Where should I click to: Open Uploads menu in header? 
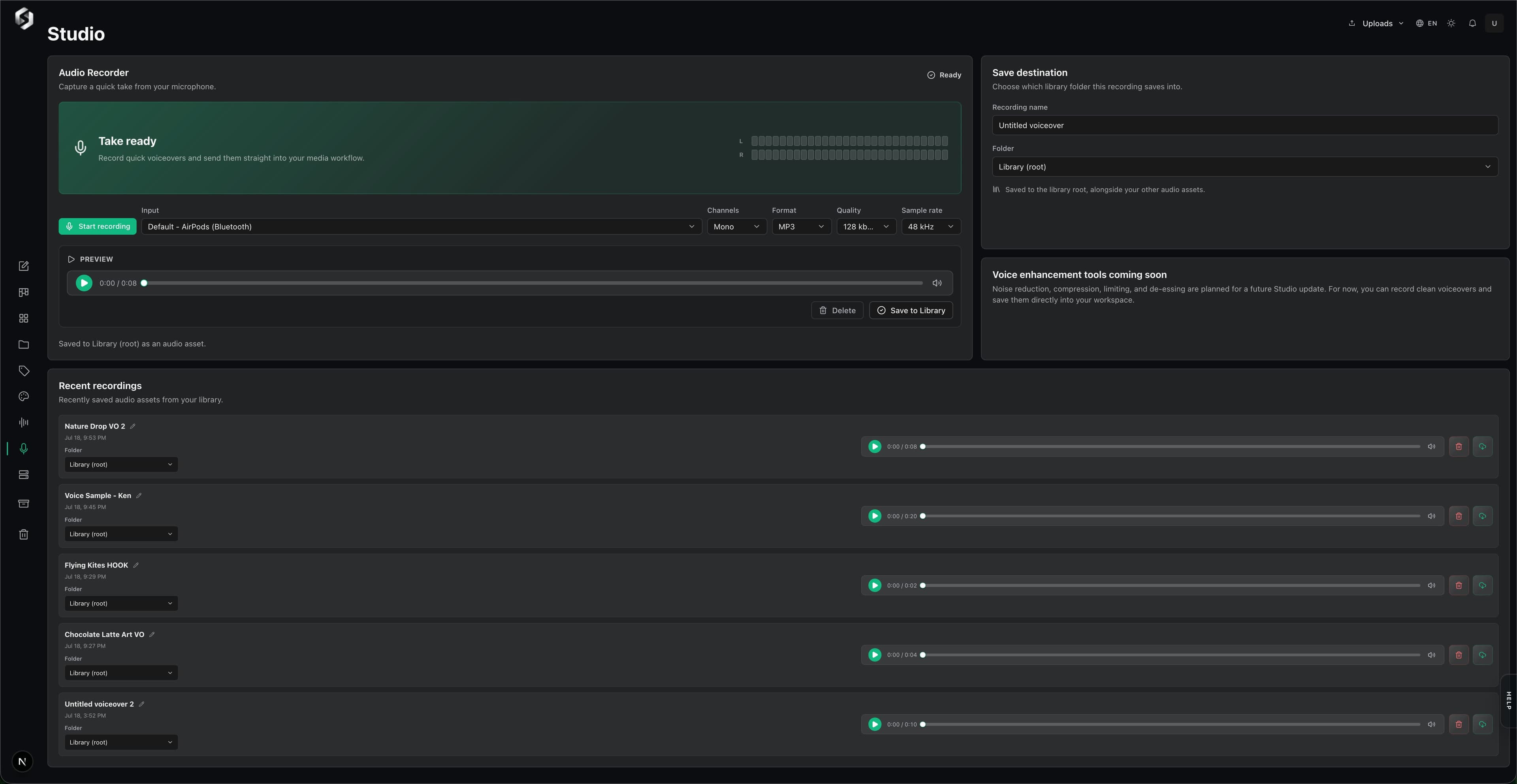click(x=1376, y=24)
